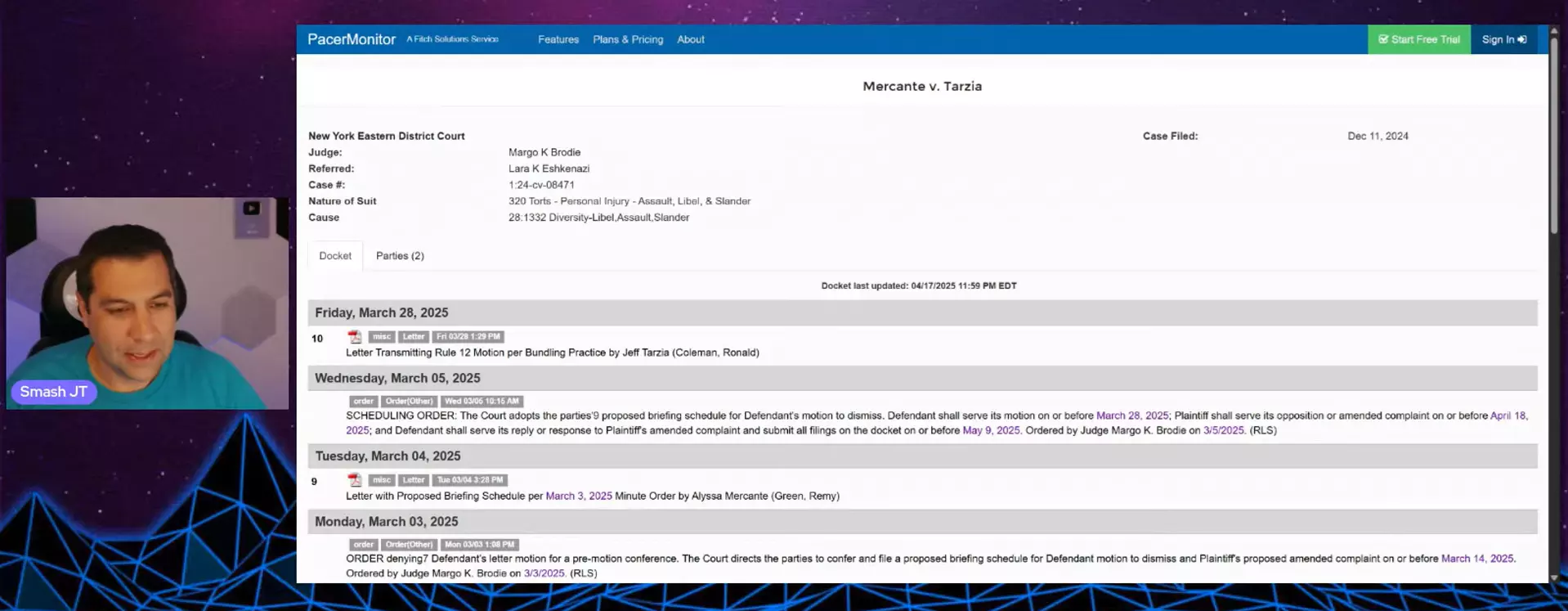Click the Order(Other) tag on the March 05 entry
The width and height of the screenshot is (1568, 611).
point(409,401)
